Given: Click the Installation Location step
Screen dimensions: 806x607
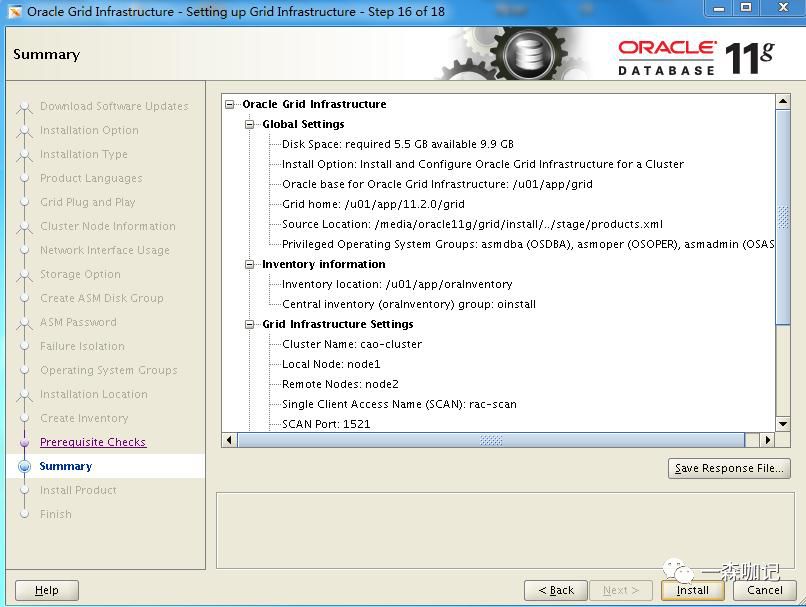Looking at the screenshot, I should tap(94, 394).
